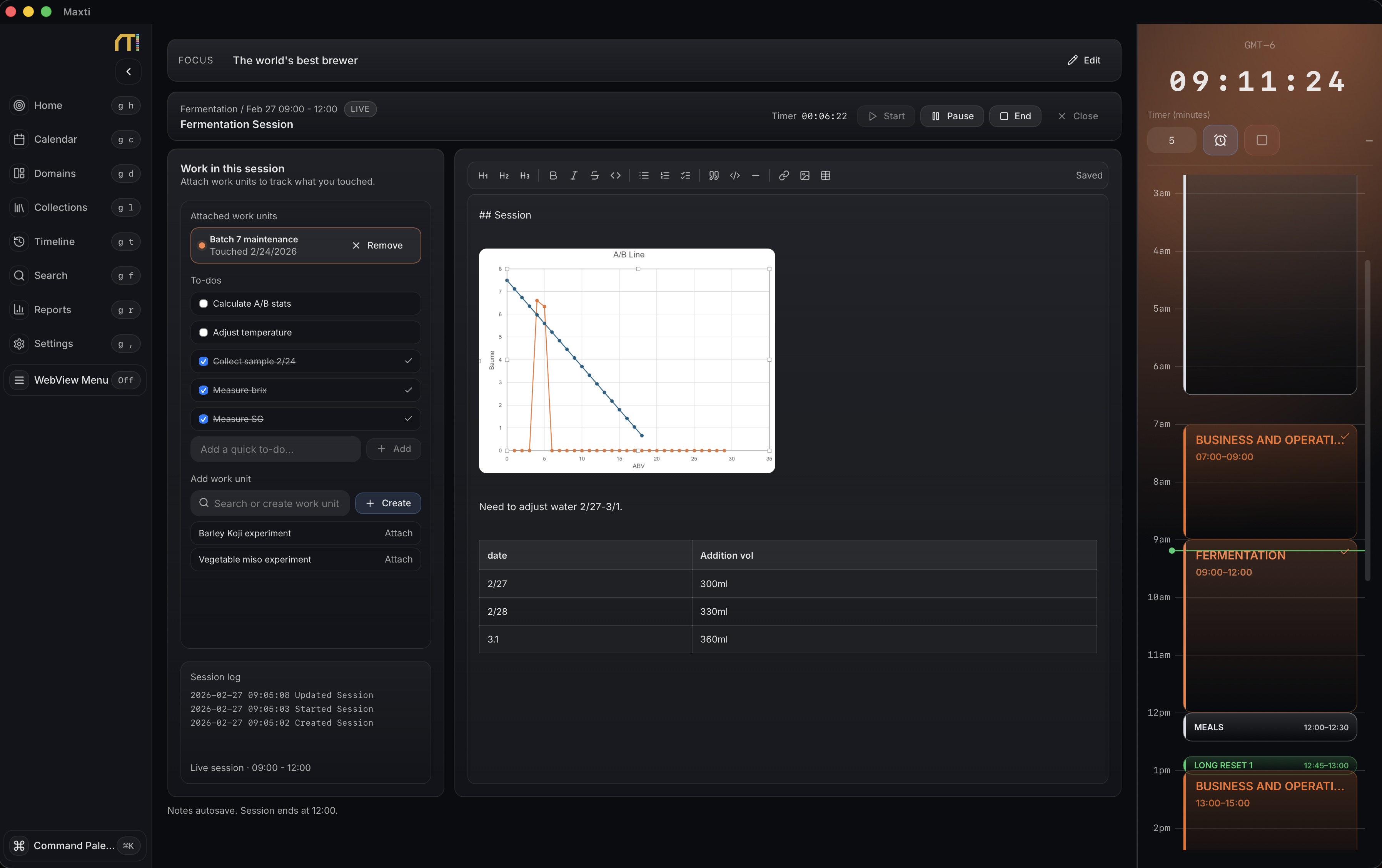The height and width of the screenshot is (868, 1382).
Task: Apply Heading 1 formatting
Action: click(483, 176)
